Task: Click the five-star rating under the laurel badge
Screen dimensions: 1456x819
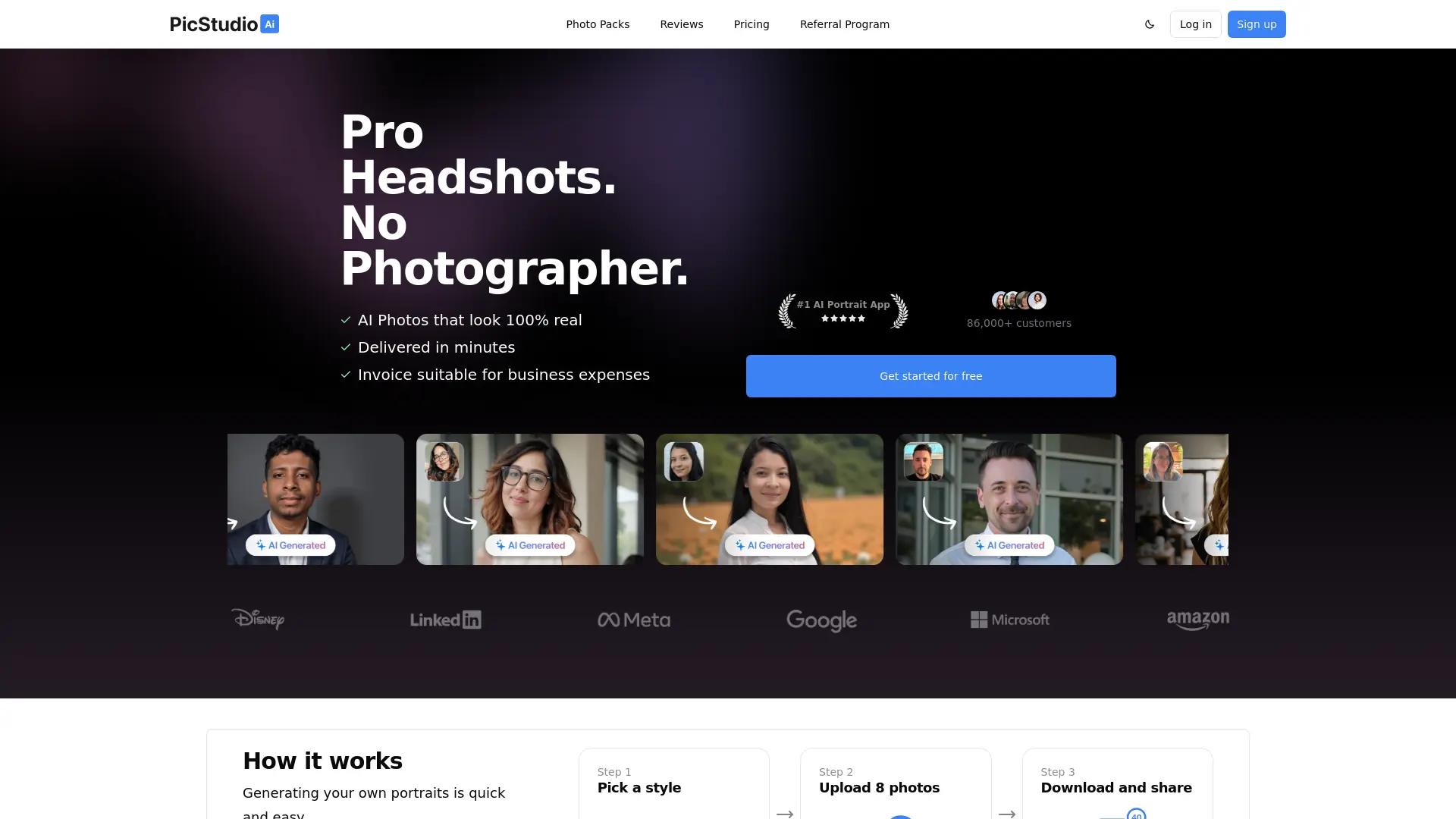Action: [x=843, y=318]
